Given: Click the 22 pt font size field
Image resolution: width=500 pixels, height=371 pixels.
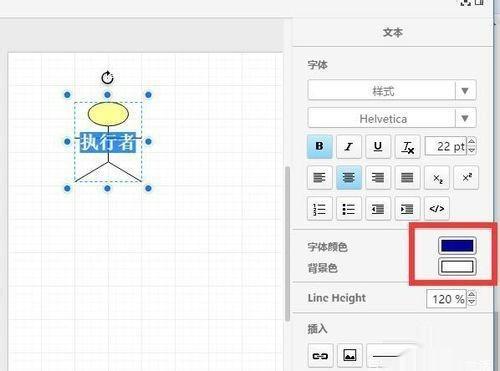Looking at the screenshot, I should [446, 146].
